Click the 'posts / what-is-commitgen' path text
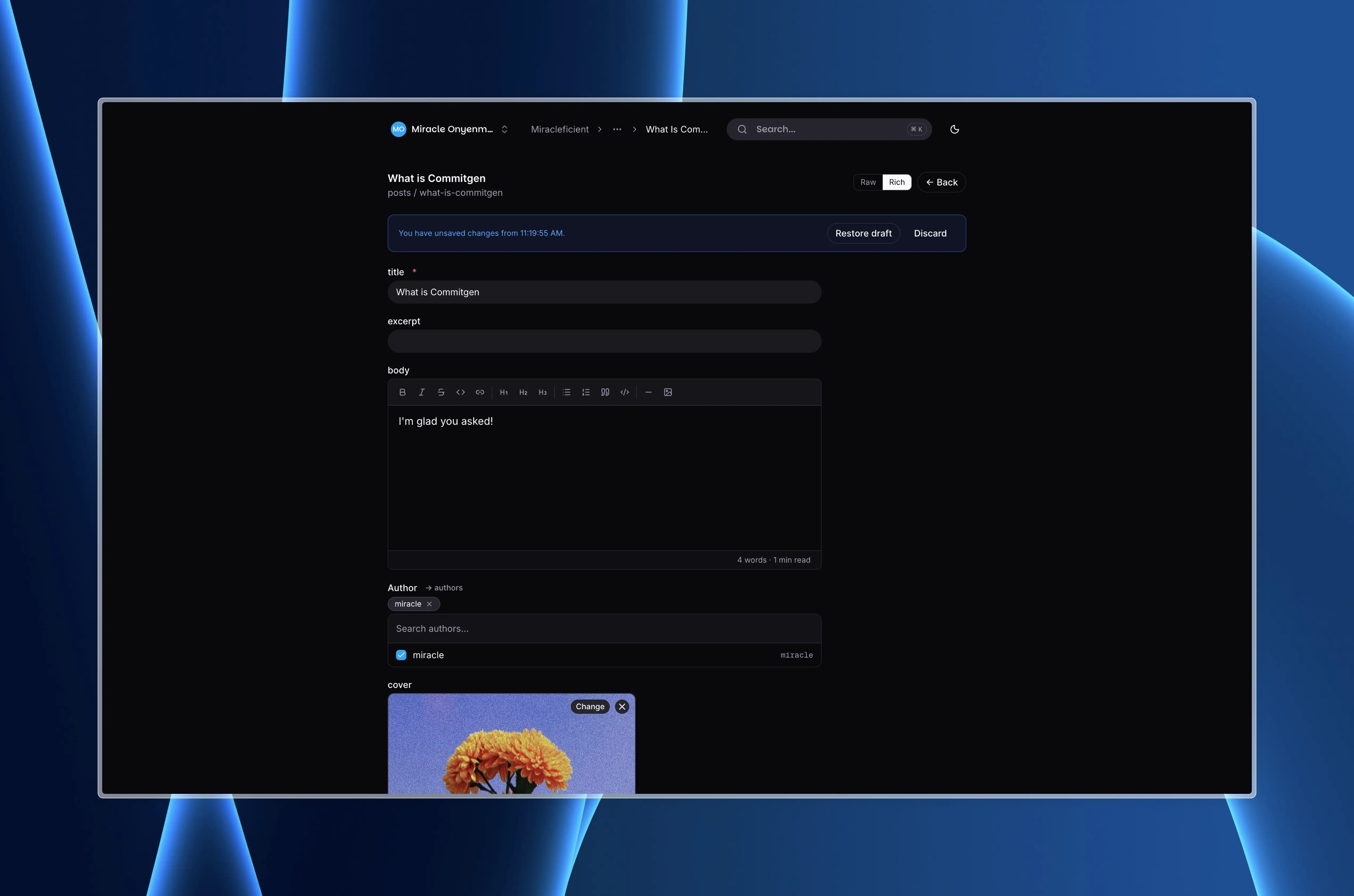 click(445, 193)
